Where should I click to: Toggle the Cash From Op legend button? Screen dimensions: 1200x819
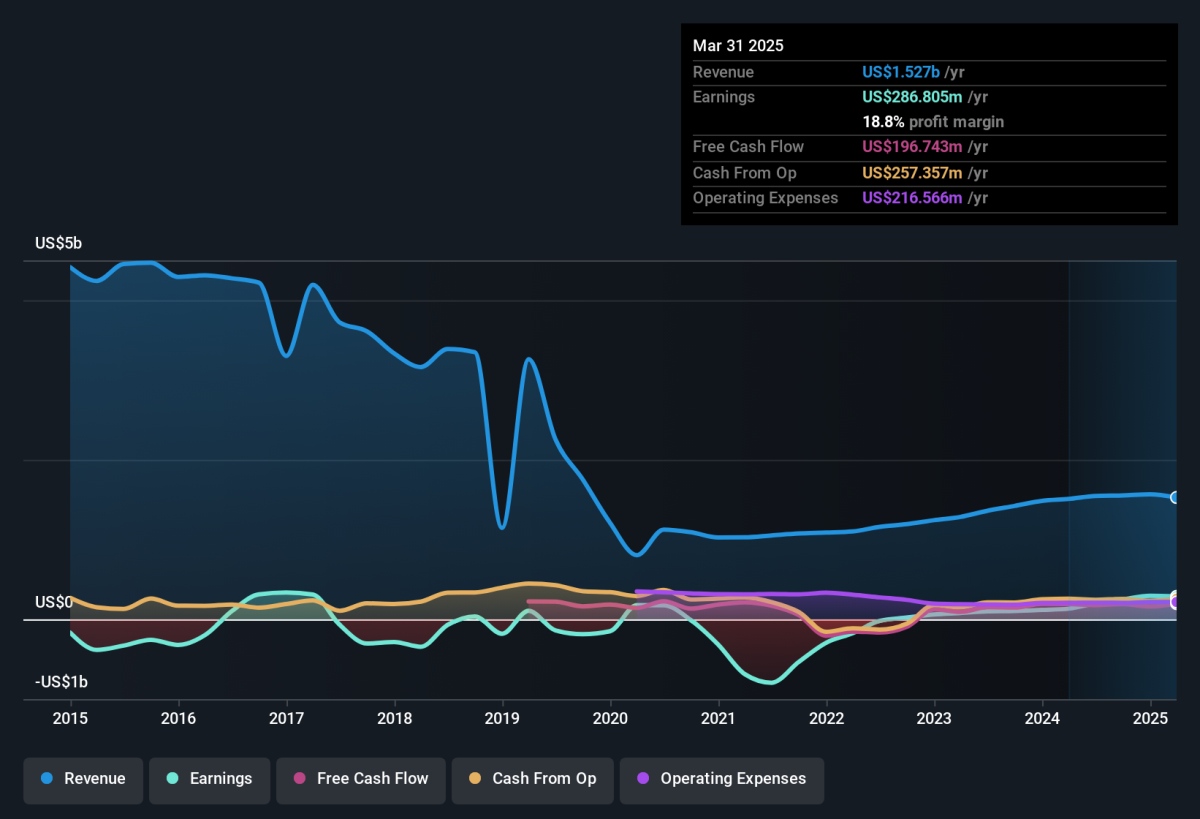[533, 780]
